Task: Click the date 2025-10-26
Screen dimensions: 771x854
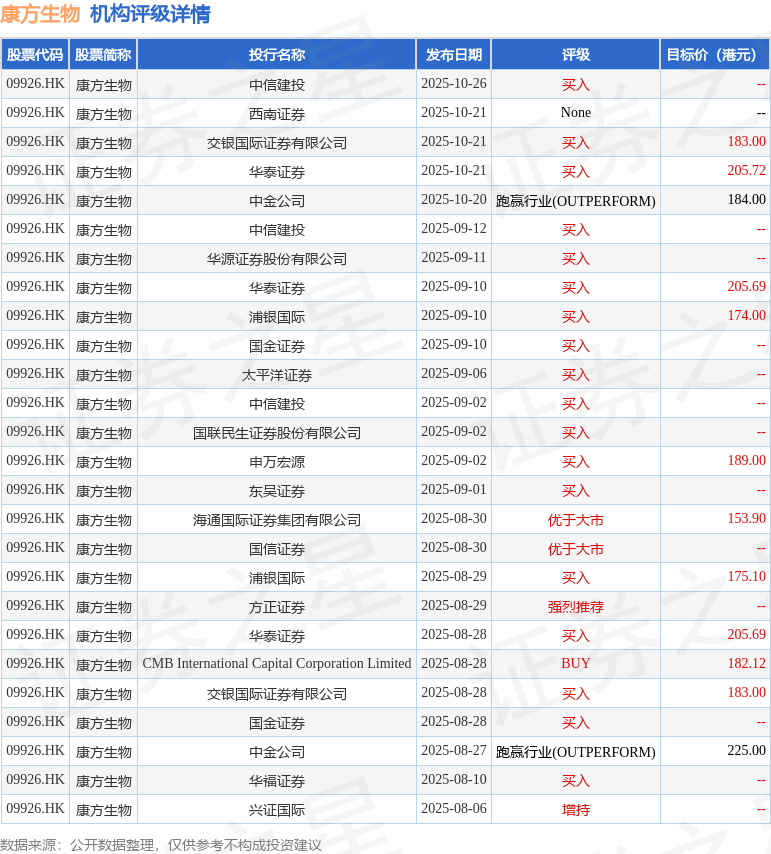Action: tap(454, 84)
